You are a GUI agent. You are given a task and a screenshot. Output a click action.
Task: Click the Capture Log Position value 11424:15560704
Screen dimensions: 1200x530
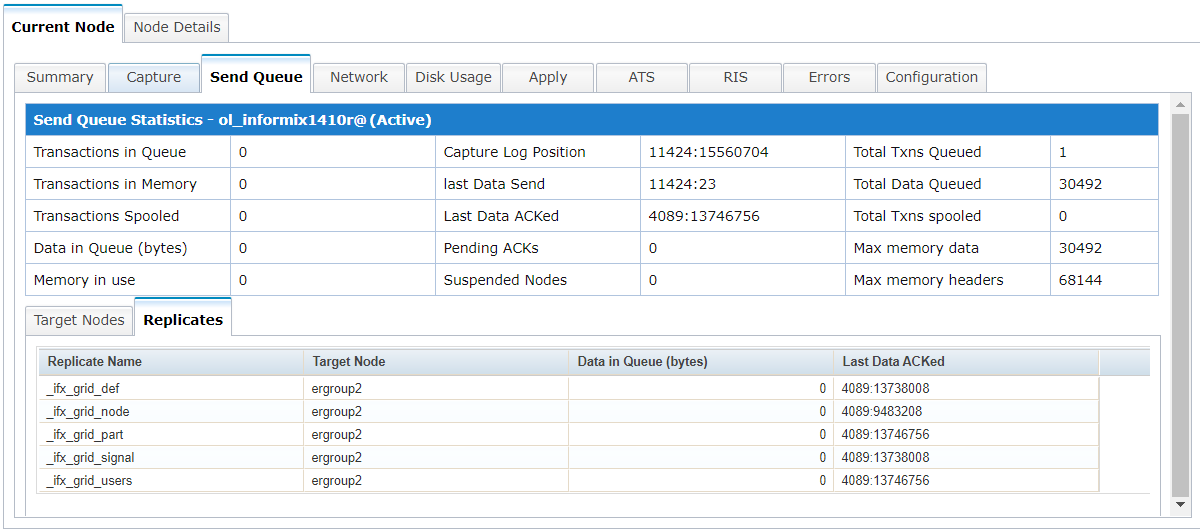point(709,152)
